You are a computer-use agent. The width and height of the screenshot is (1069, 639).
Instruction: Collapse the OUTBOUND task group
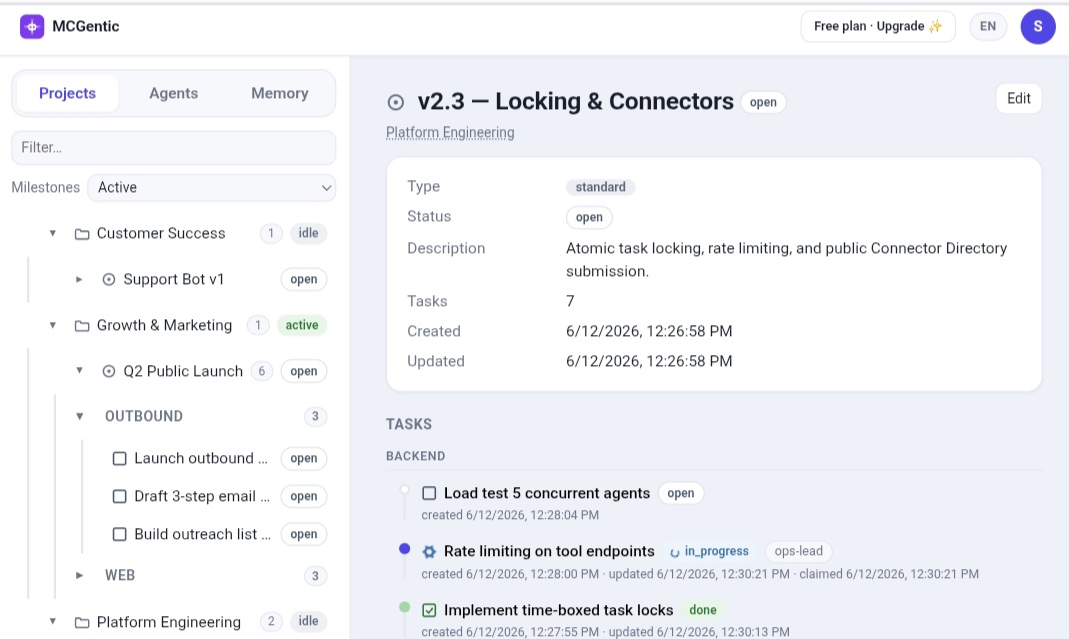[x=79, y=416]
